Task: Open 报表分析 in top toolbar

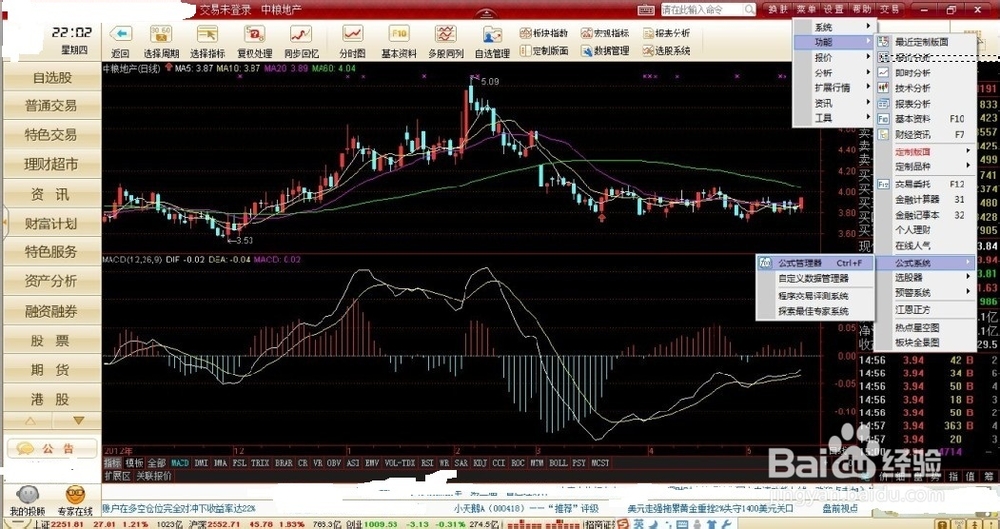Action: (x=666, y=33)
